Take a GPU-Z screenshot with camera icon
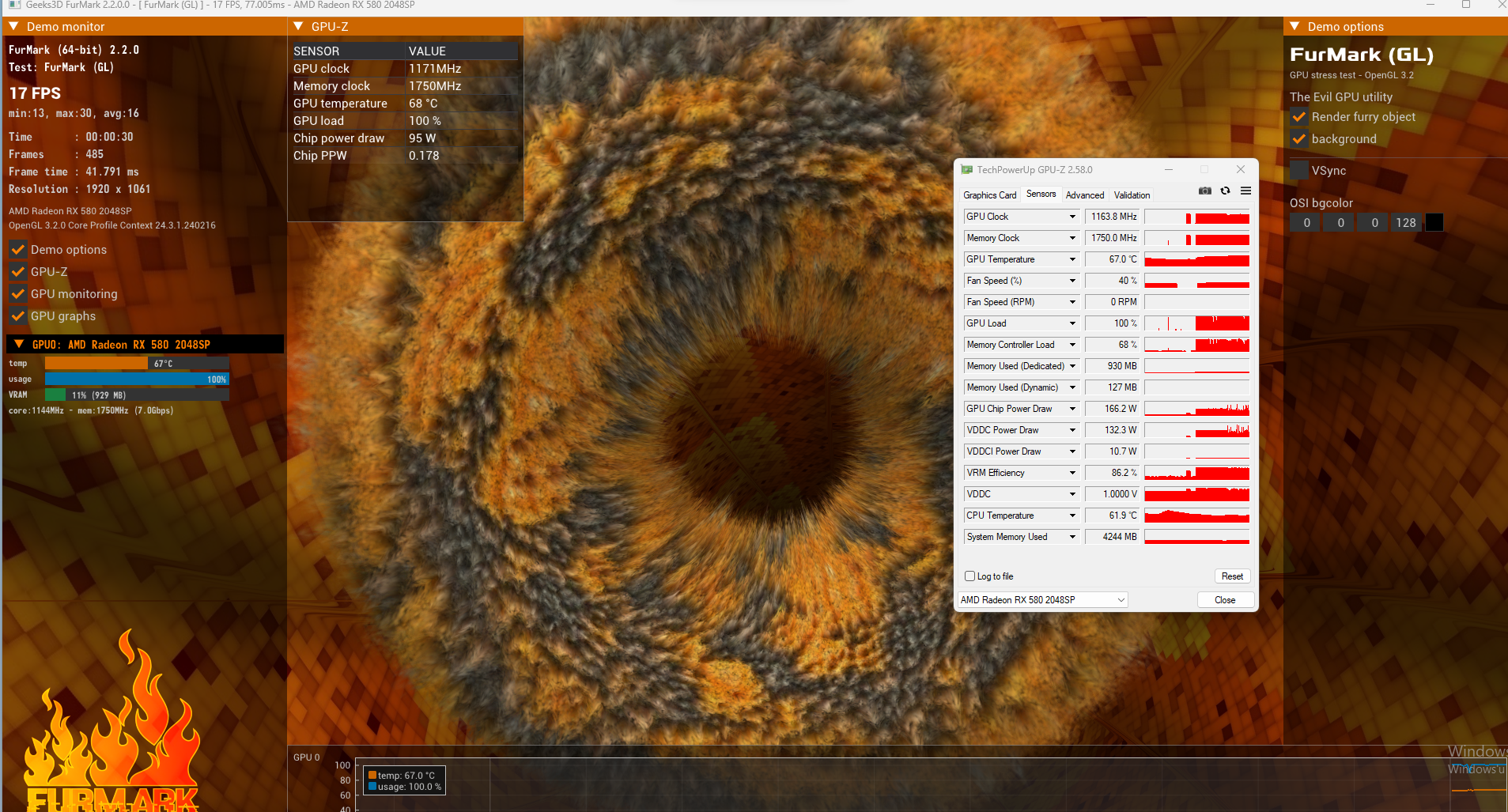1508x812 pixels. (x=1204, y=191)
